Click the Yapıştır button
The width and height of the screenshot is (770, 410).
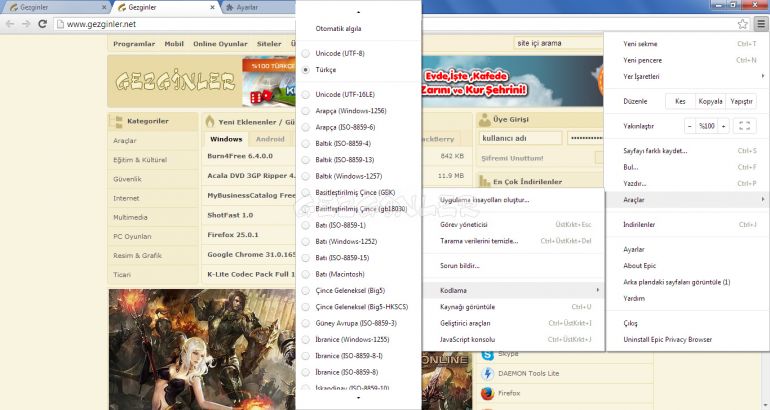click(x=741, y=101)
